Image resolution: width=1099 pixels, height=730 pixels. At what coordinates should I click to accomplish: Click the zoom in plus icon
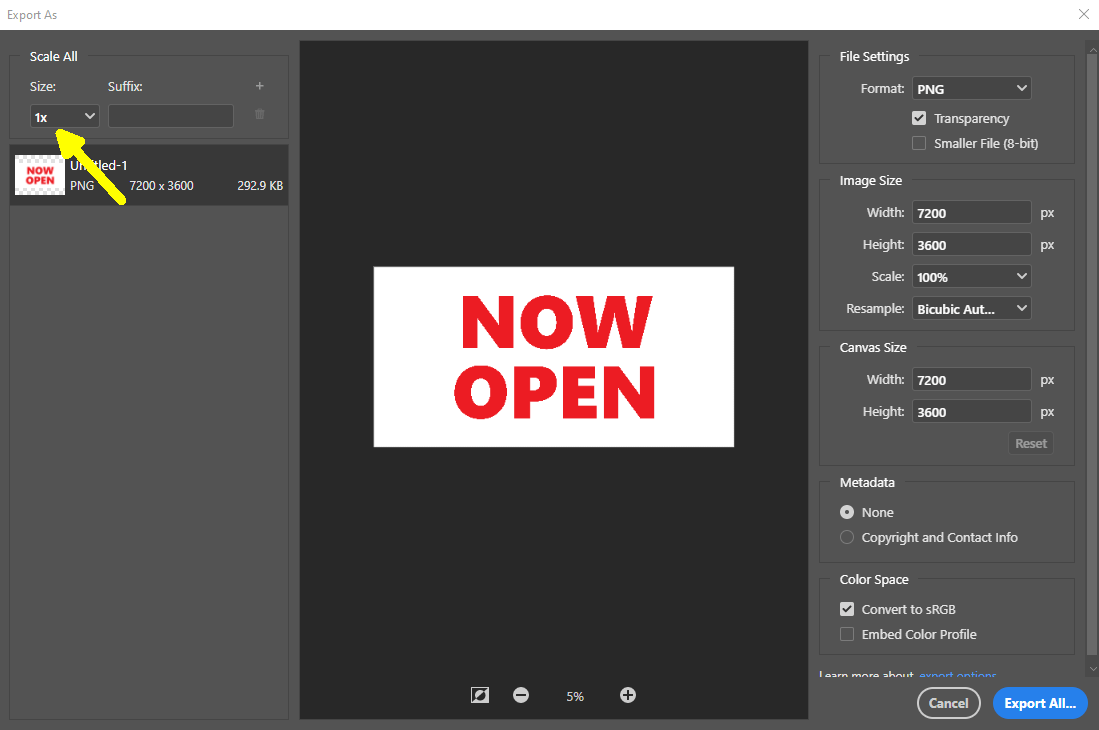628,695
